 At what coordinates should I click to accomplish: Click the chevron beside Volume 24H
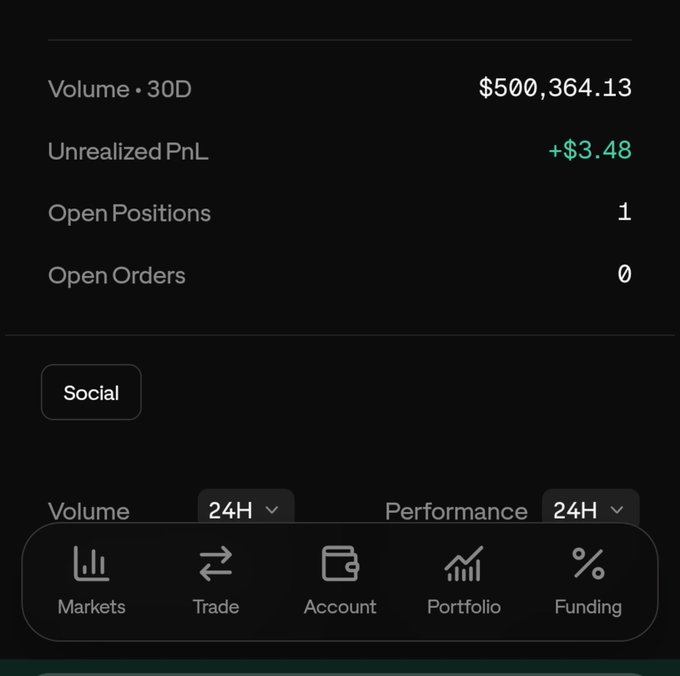[x=272, y=510]
